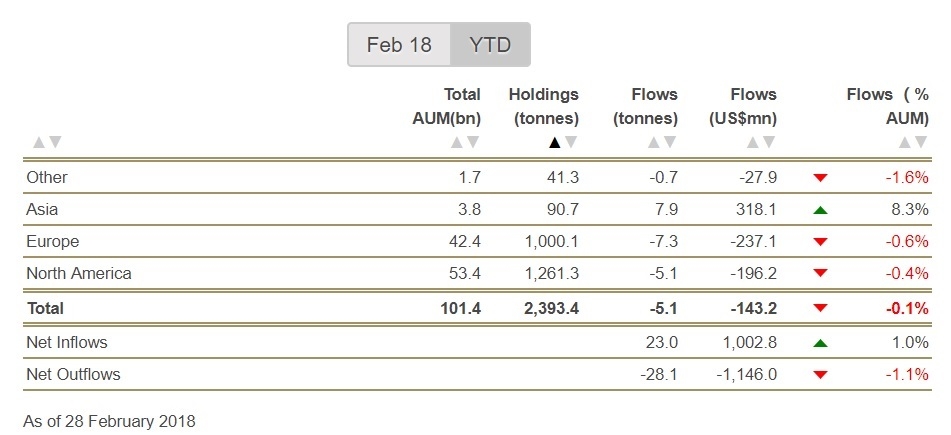The height and width of the screenshot is (435, 951).
Task: Click the Total AUM(bn) column header
Action: point(447,106)
